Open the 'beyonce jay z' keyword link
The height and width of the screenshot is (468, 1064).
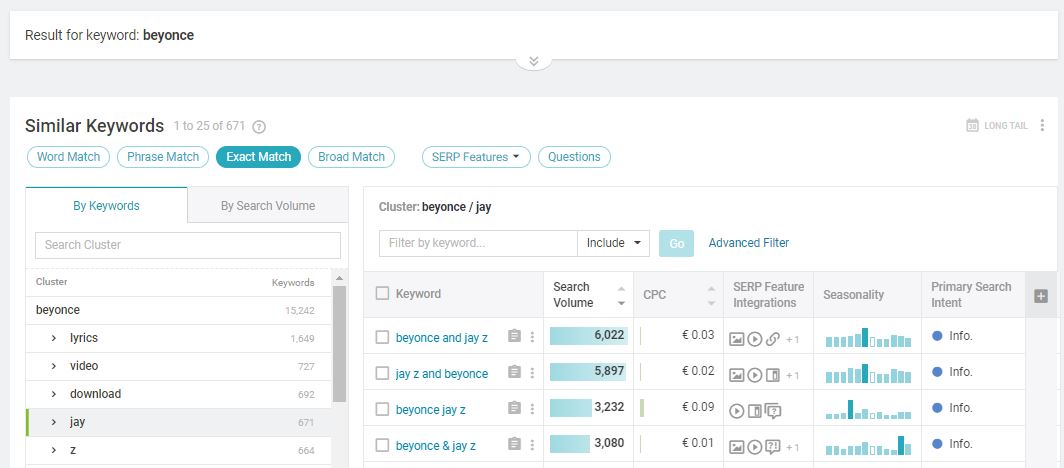(x=431, y=410)
